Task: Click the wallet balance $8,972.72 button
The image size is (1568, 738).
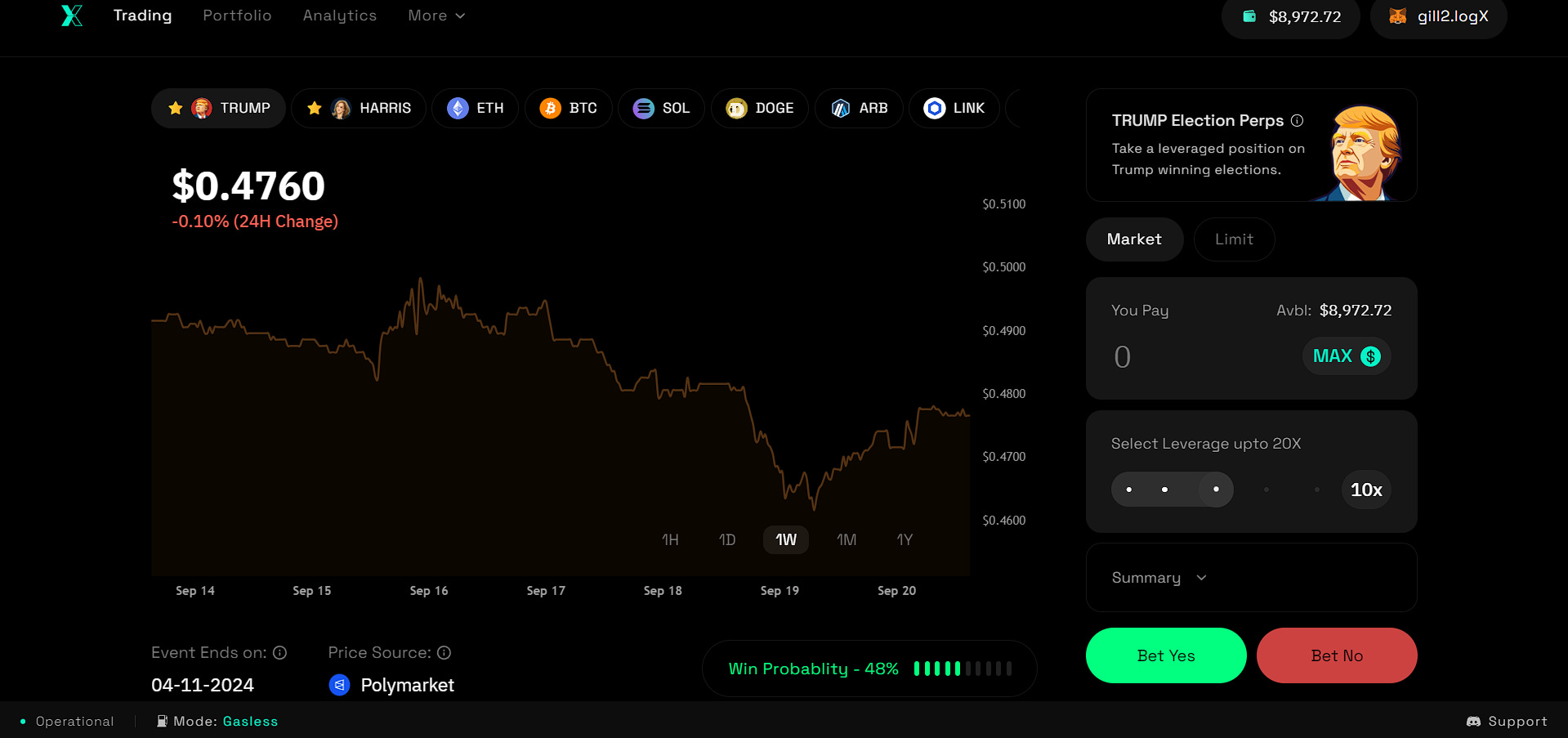Action: click(1291, 16)
